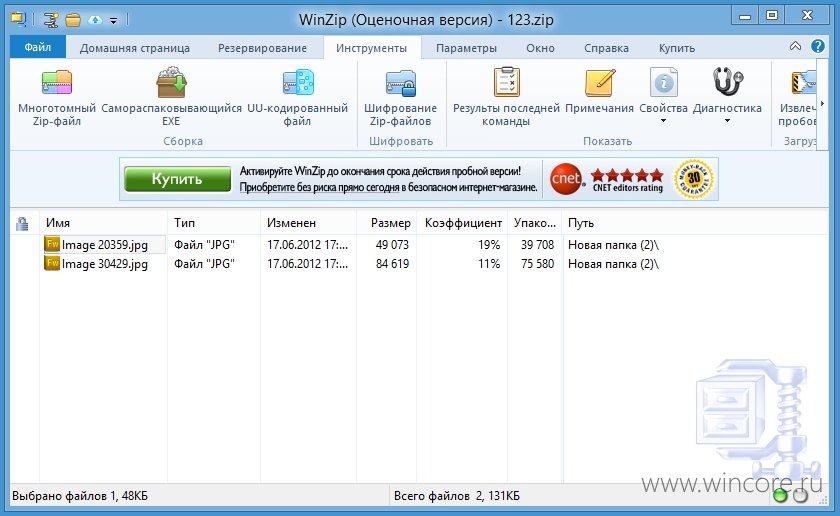The image size is (840, 516).
Task: Run the Диагностика stethoscope tool
Action: [x=728, y=83]
